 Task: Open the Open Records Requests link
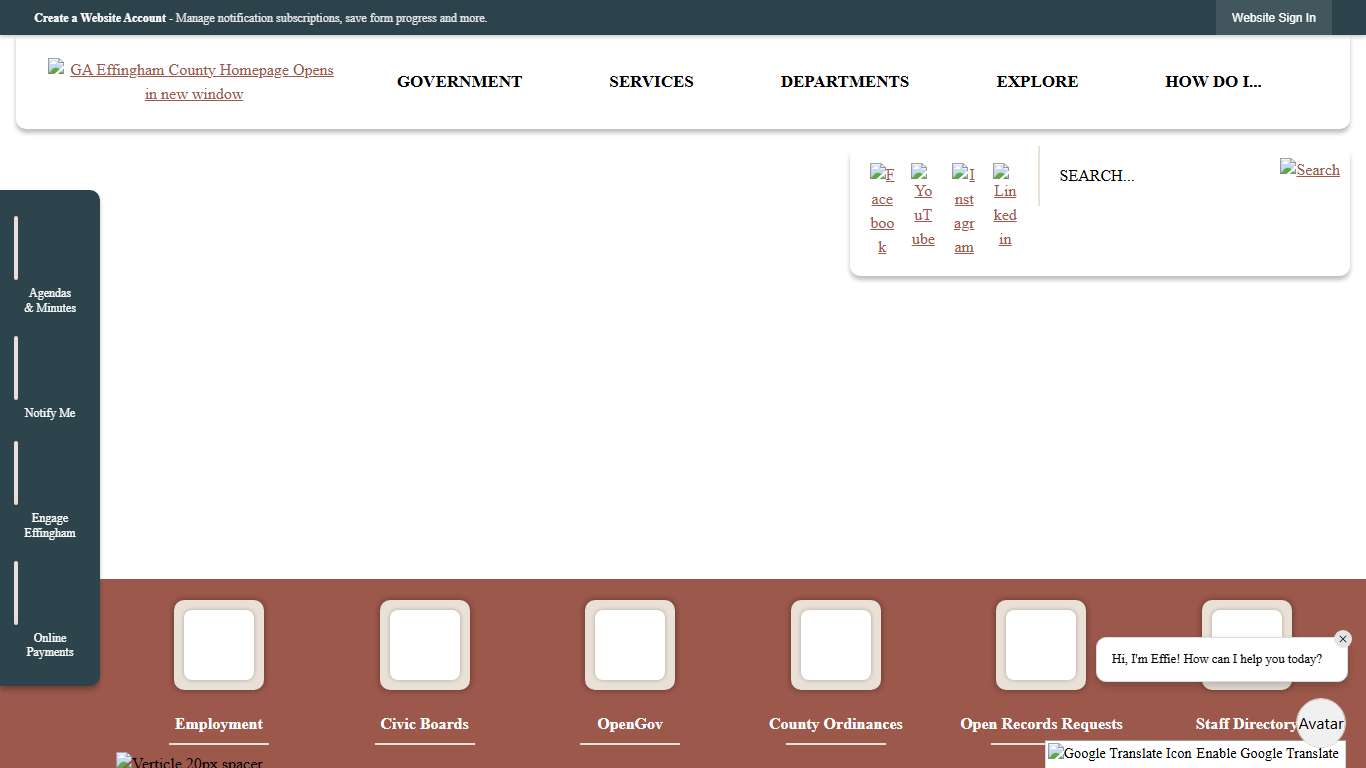(1041, 724)
